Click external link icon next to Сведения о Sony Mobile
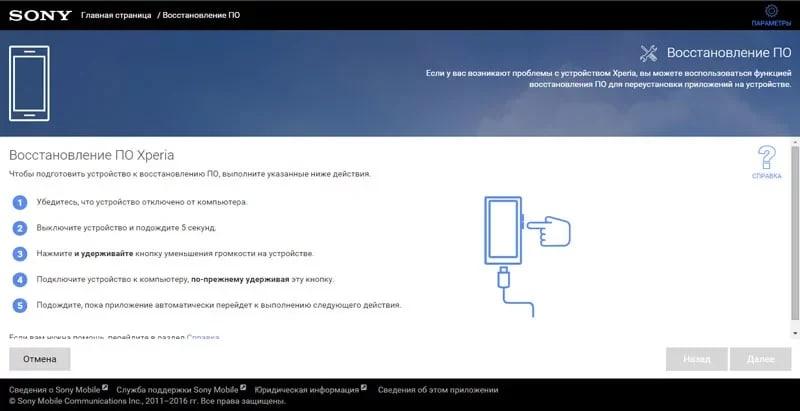 105,388
